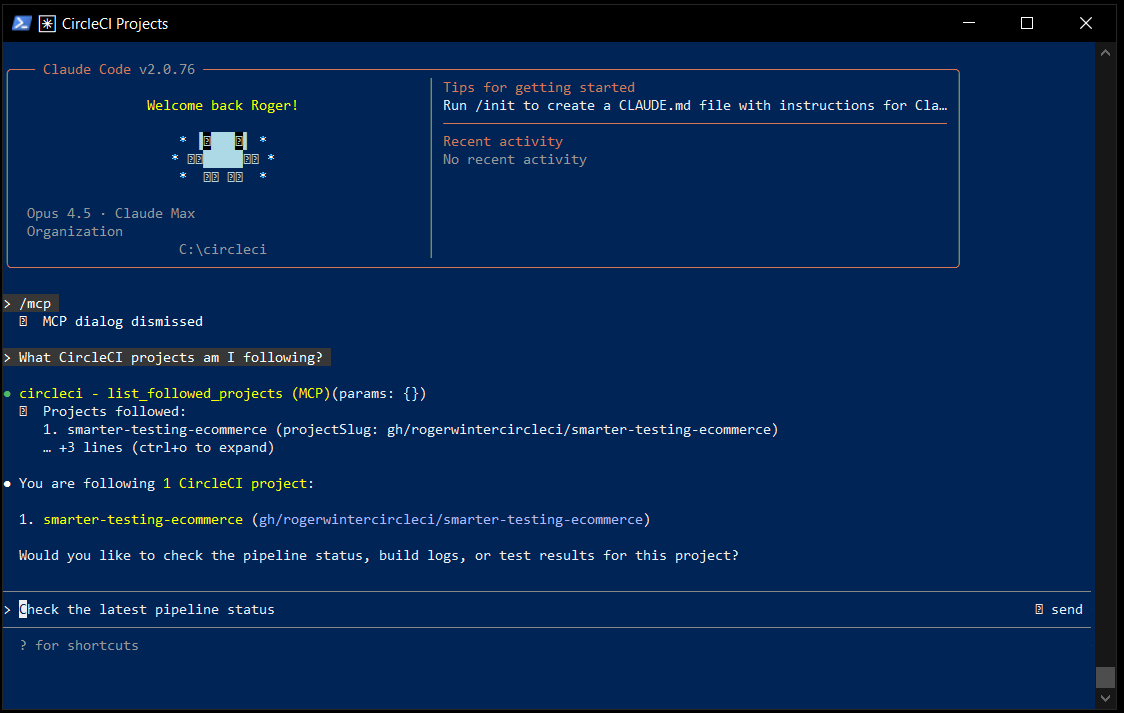This screenshot has width=1124, height=713.
Task: Click the 'projectSlug' line in the tool output
Action: [411, 430]
